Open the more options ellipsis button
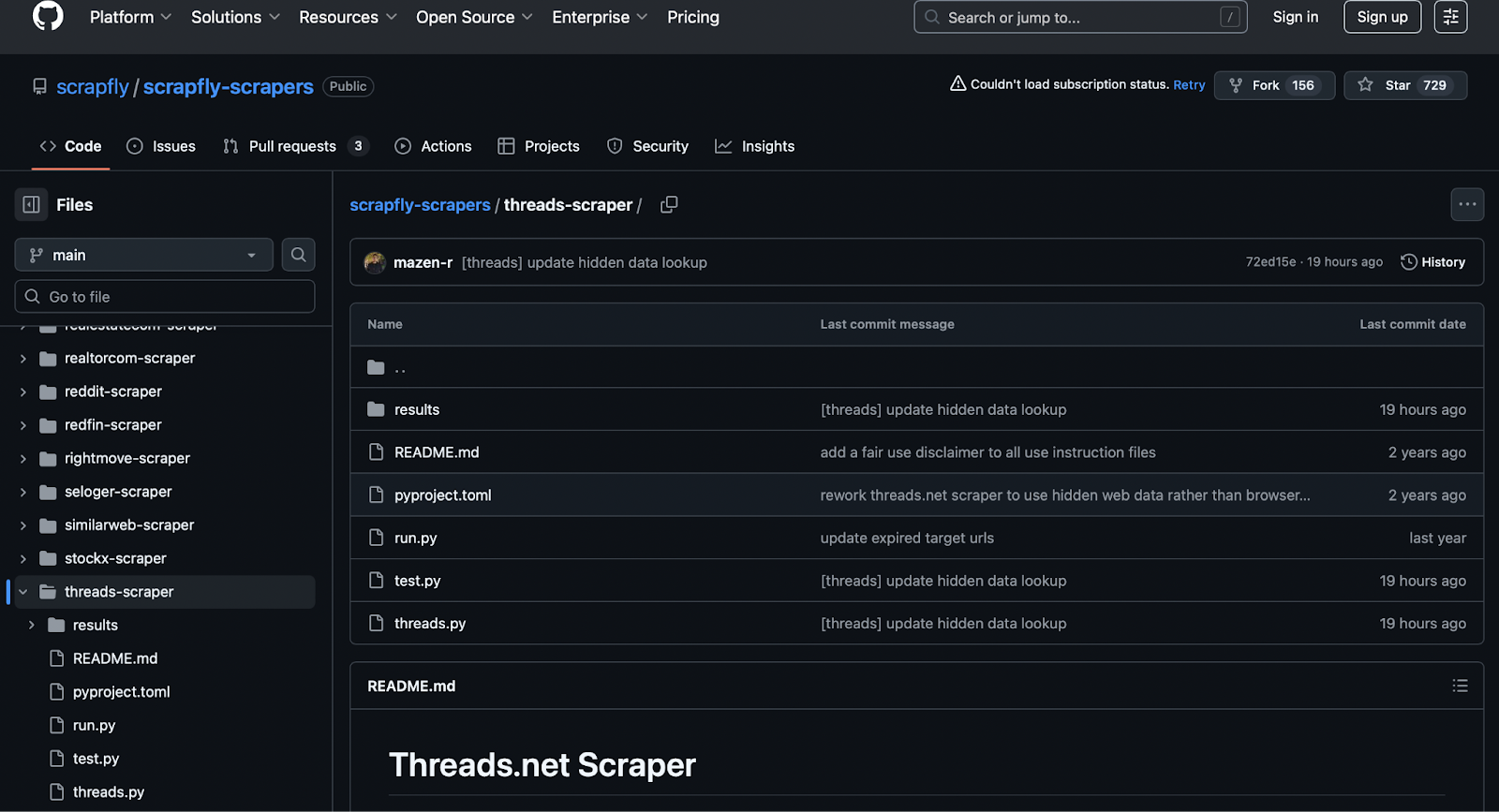 [x=1467, y=204]
